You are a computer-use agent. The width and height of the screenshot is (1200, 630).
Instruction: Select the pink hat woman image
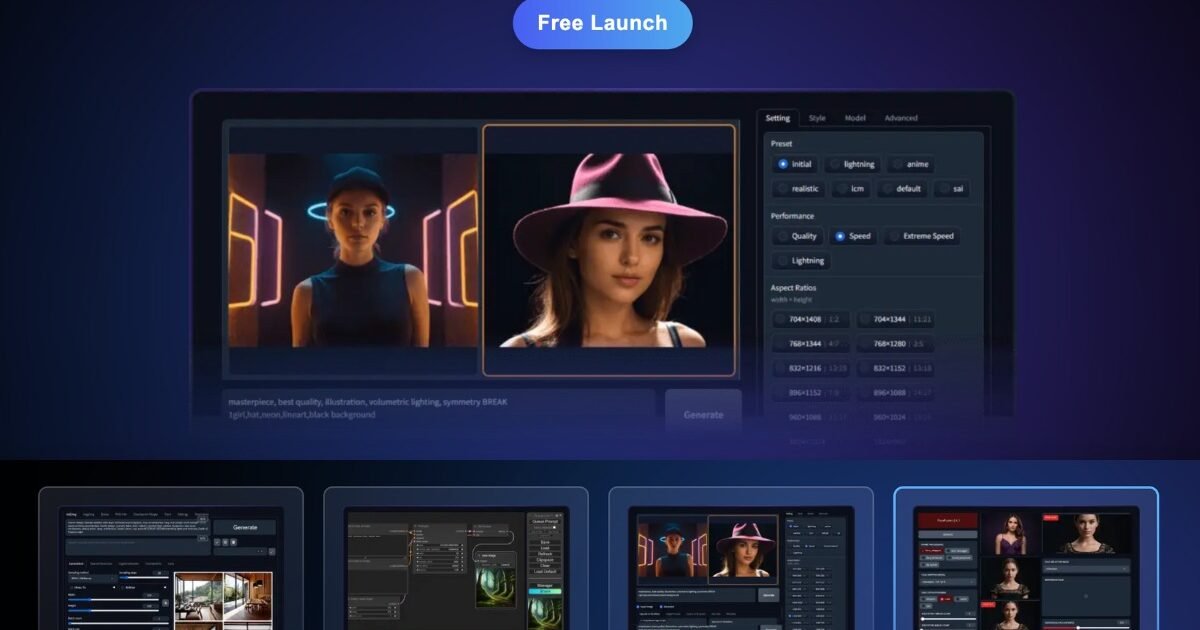(608, 250)
